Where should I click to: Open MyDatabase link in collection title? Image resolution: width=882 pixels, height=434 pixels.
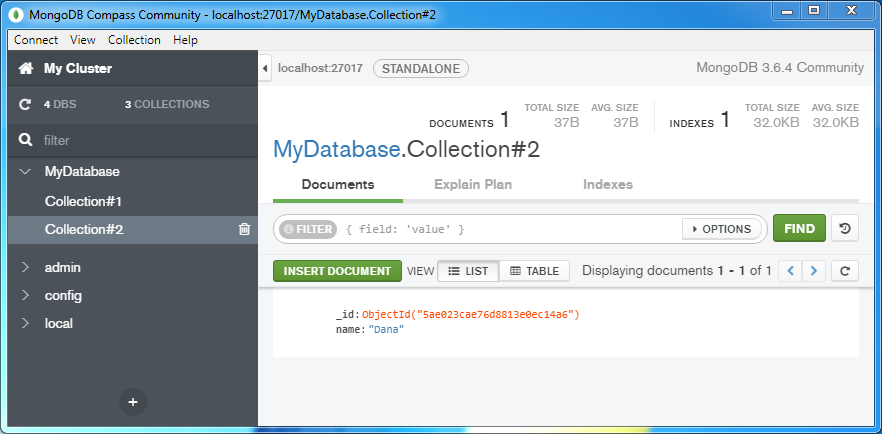coord(336,150)
